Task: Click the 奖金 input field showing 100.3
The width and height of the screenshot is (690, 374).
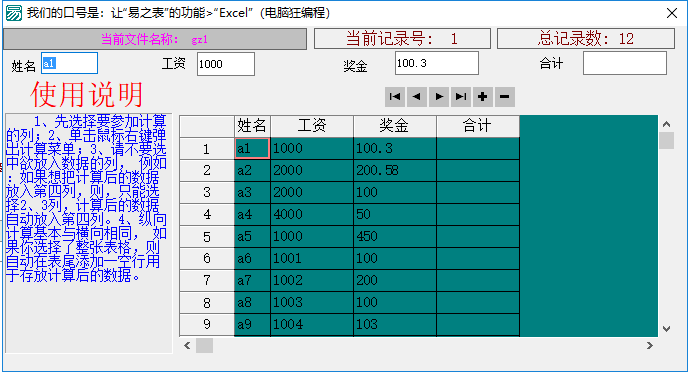Action: pos(437,63)
